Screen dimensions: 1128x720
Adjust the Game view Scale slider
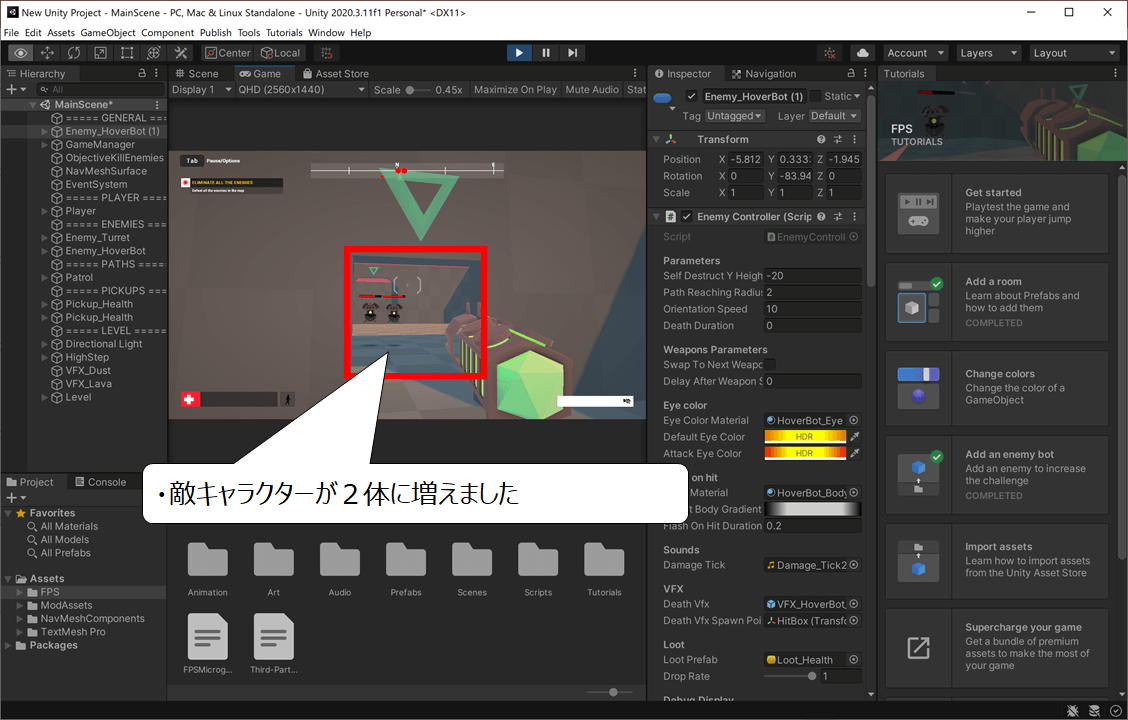click(x=417, y=90)
